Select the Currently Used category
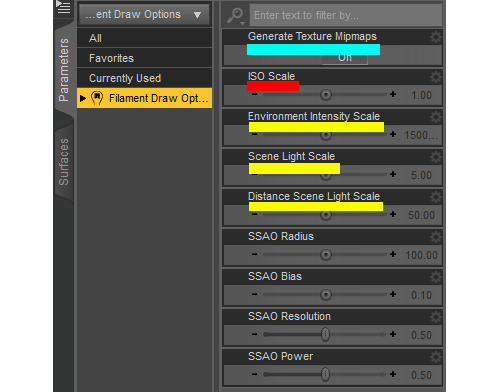The image size is (500, 392). [x=145, y=78]
